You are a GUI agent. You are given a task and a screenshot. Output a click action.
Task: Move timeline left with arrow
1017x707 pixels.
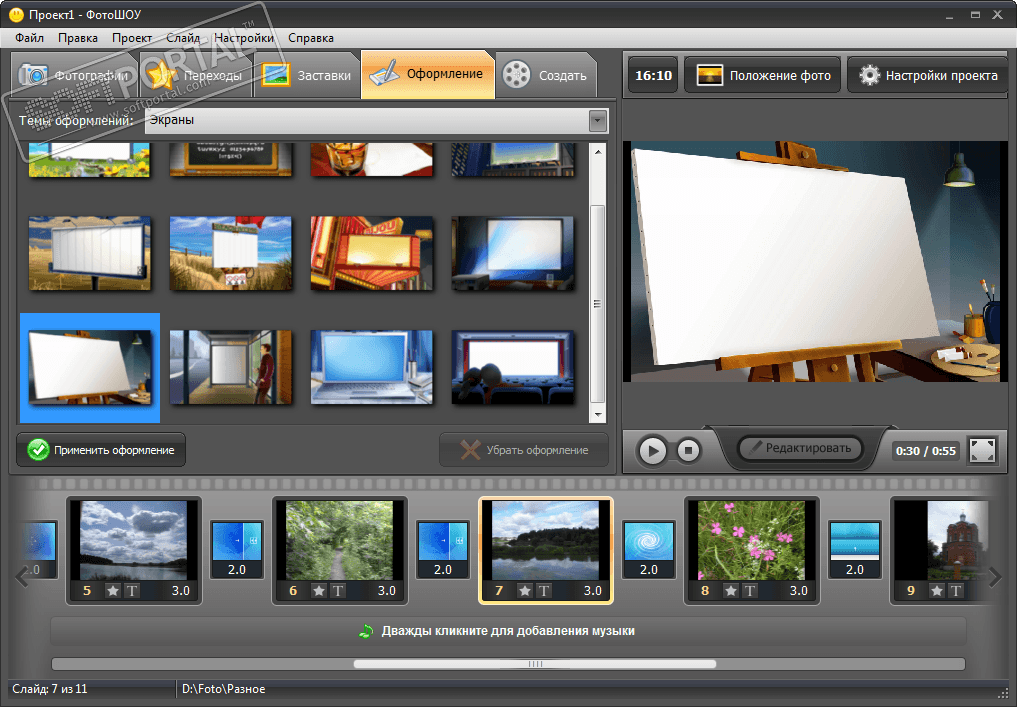click(x=21, y=576)
